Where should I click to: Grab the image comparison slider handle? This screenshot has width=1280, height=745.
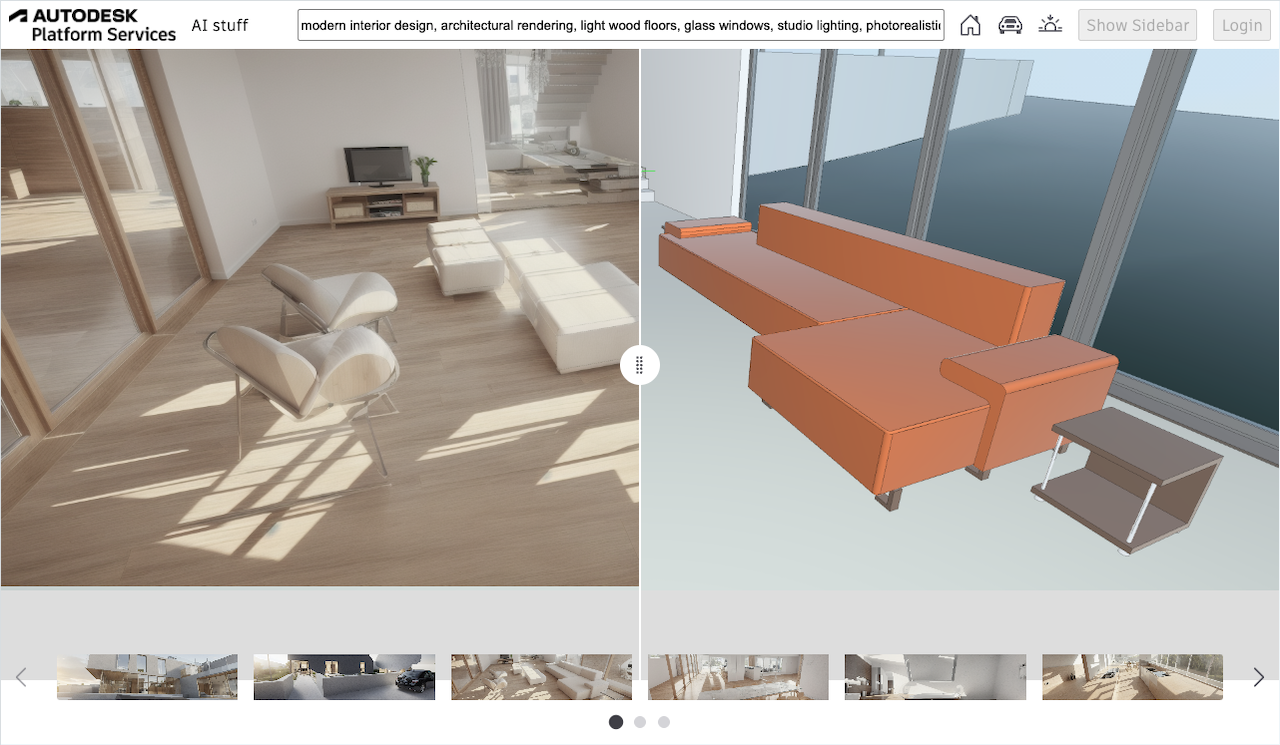pyautogui.click(x=639, y=365)
